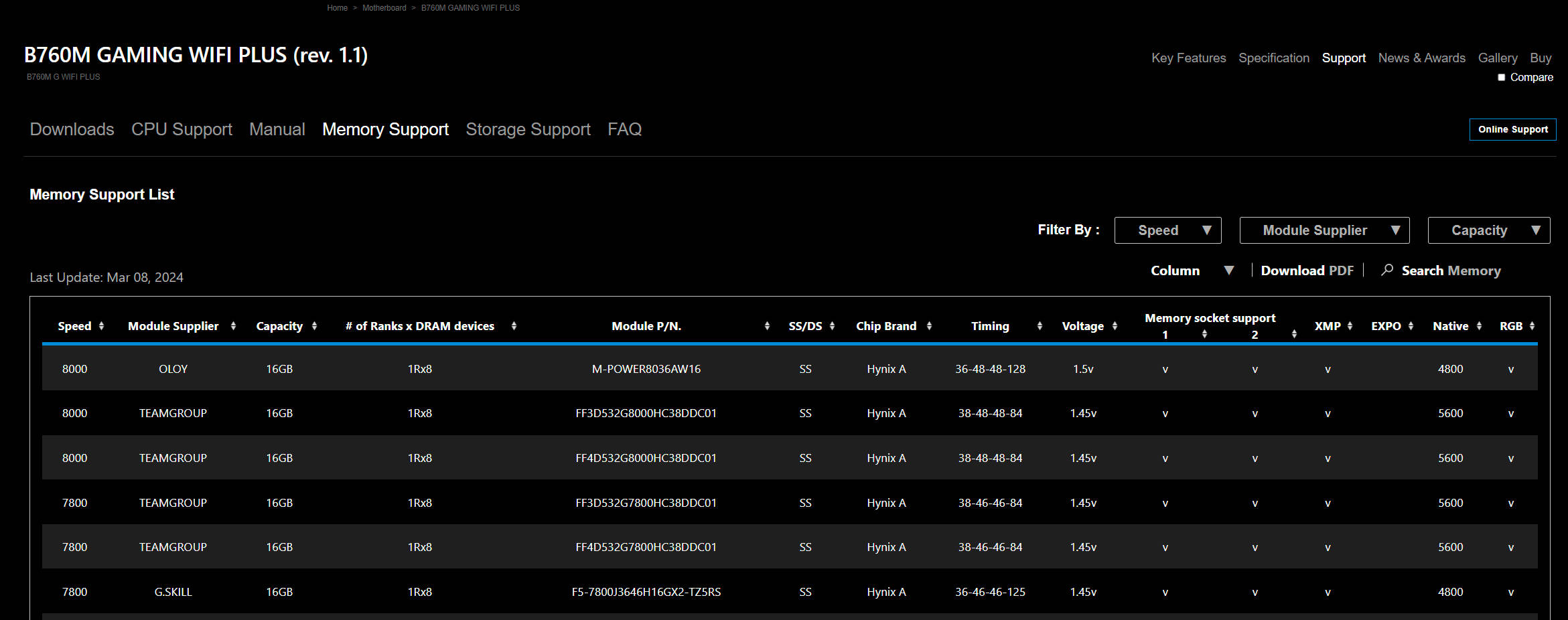Sort by Module P/N. column arrows
The image size is (1568, 620).
pos(767,326)
